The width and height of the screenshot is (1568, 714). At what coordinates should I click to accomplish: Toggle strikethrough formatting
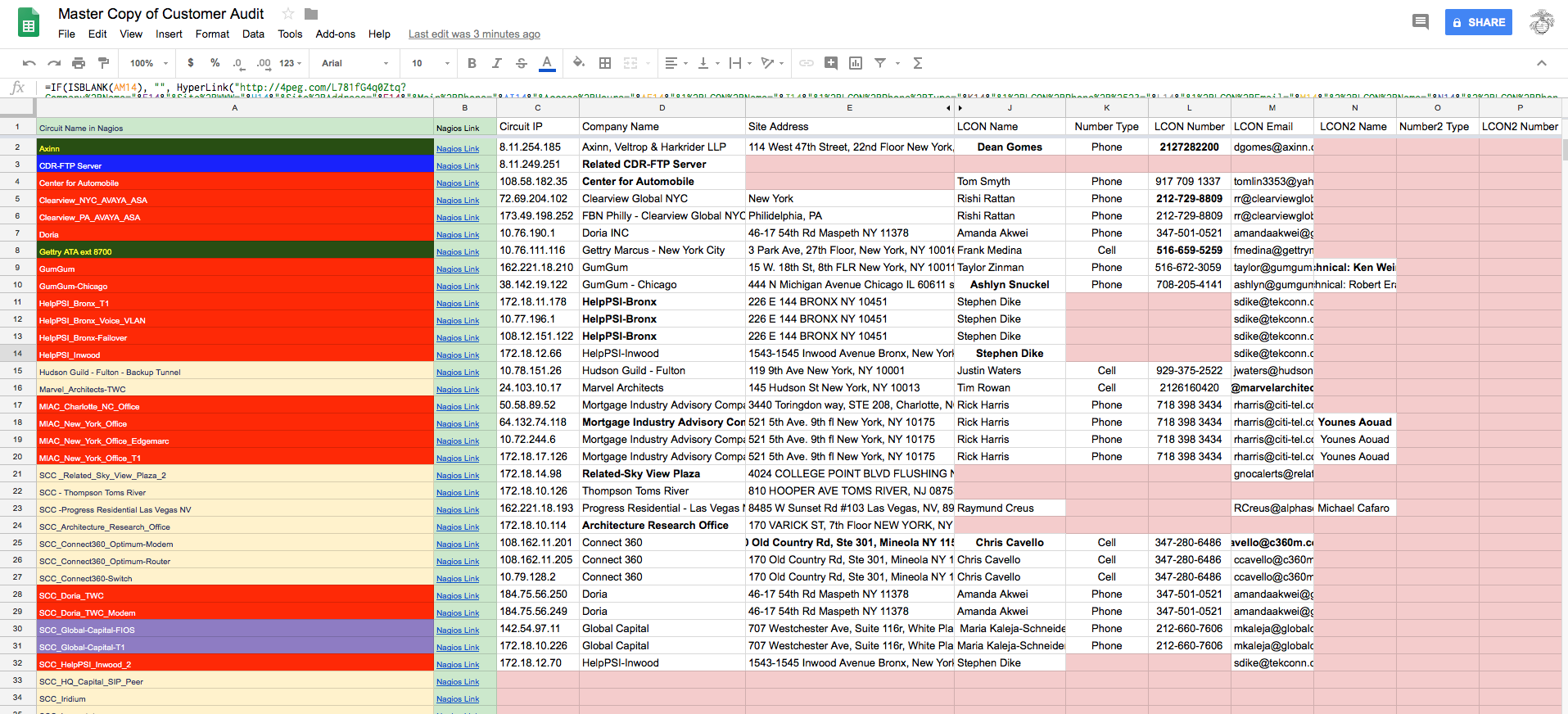521,63
